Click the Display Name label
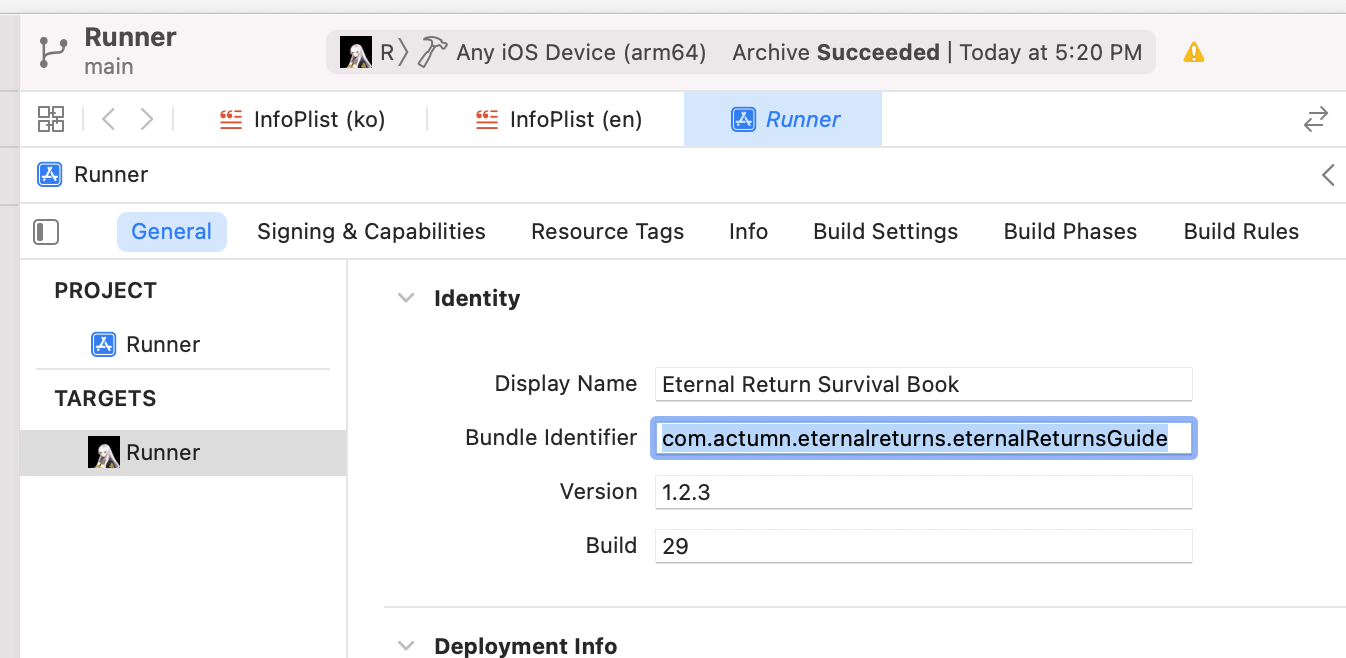 click(x=566, y=384)
